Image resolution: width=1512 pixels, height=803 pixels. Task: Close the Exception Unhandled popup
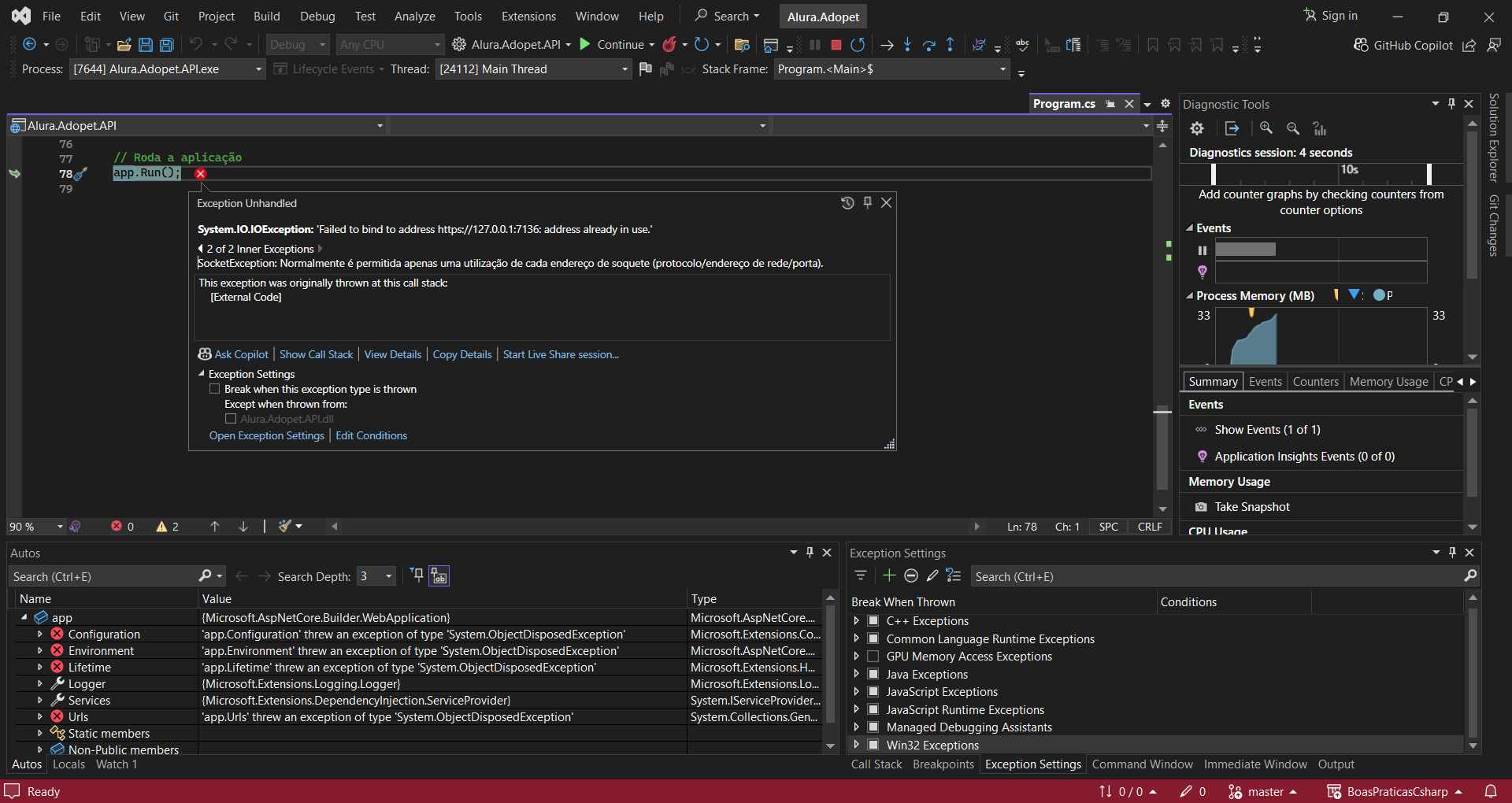click(886, 203)
